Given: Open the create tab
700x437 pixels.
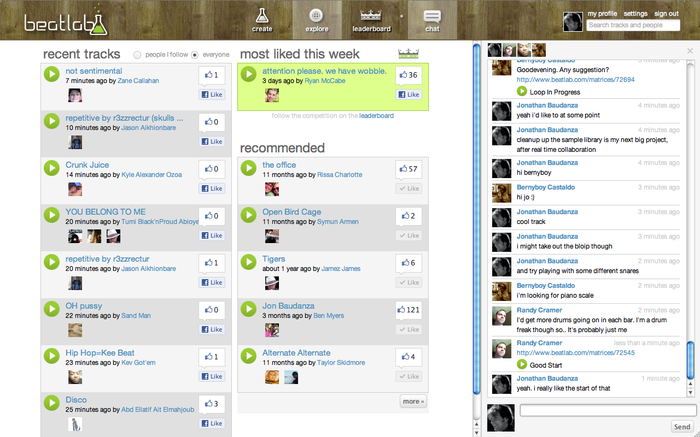Looking at the screenshot, I should 262,20.
